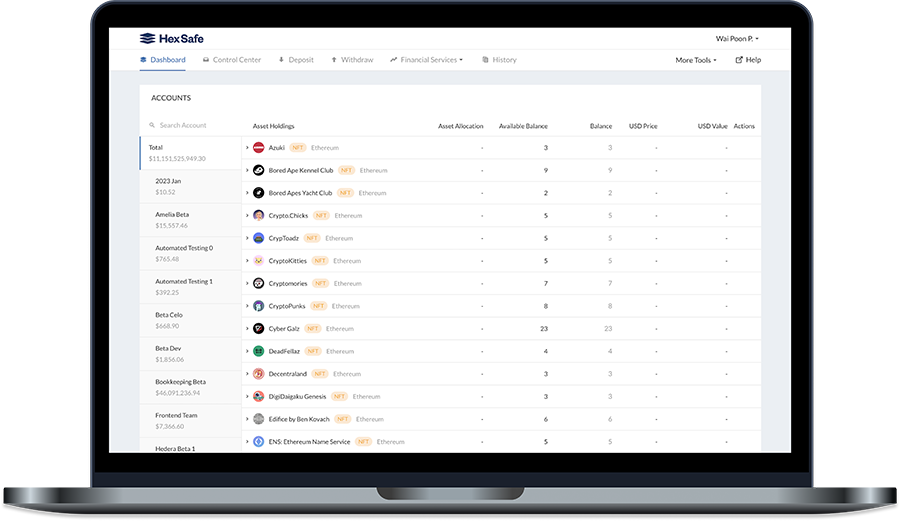
Task: Click the NFT badge on DeadFellaz row
Action: [x=313, y=351]
